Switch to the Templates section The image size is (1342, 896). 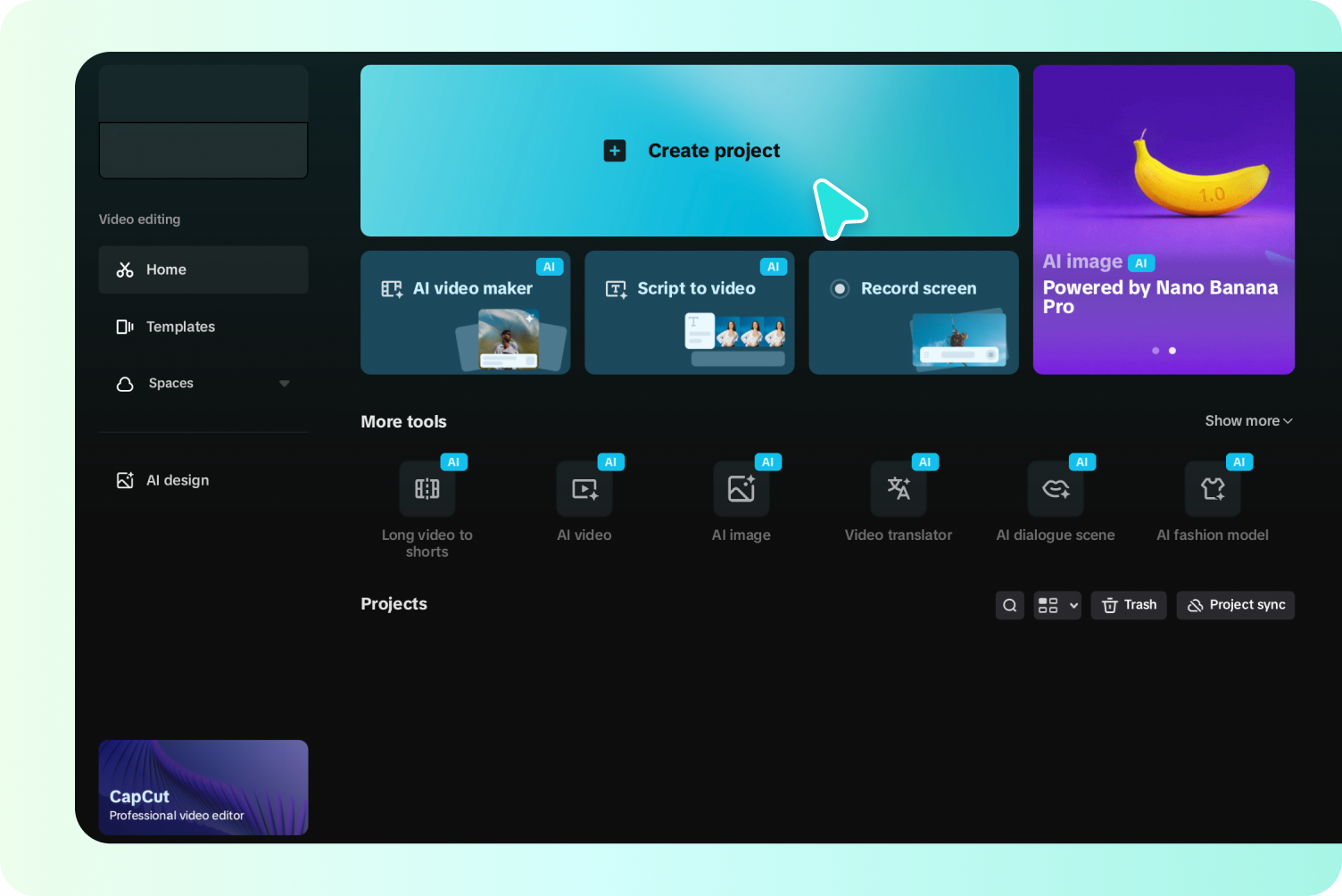click(203, 327)
